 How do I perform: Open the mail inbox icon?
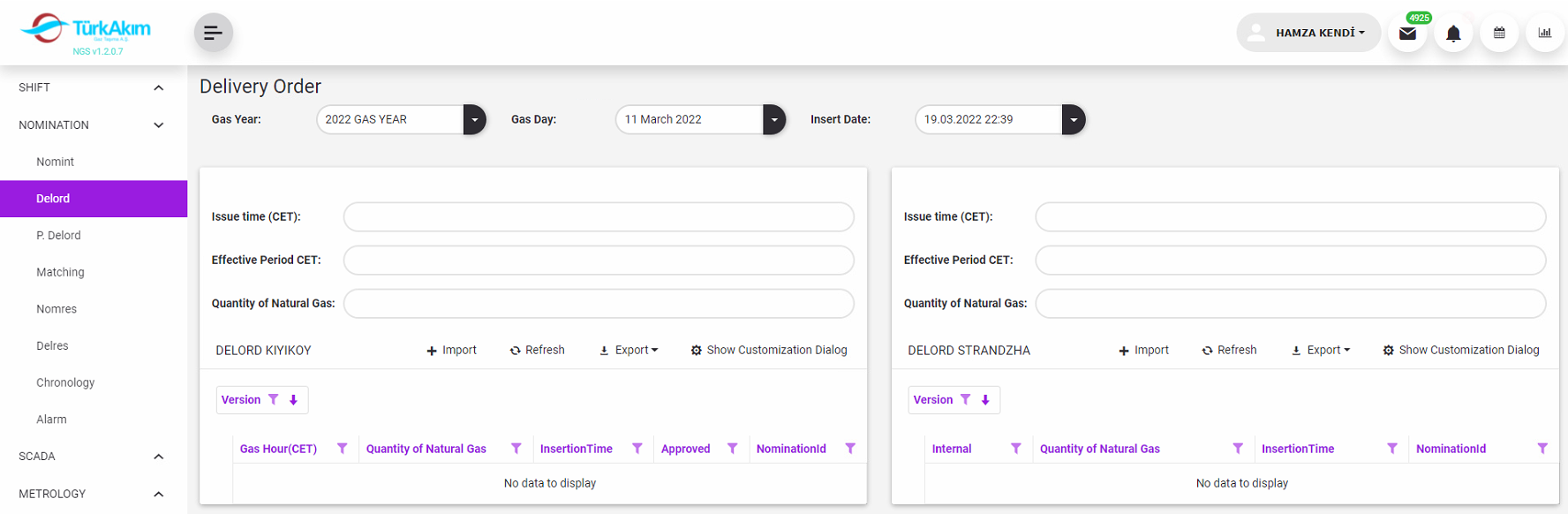click(x=1407, y=34)
